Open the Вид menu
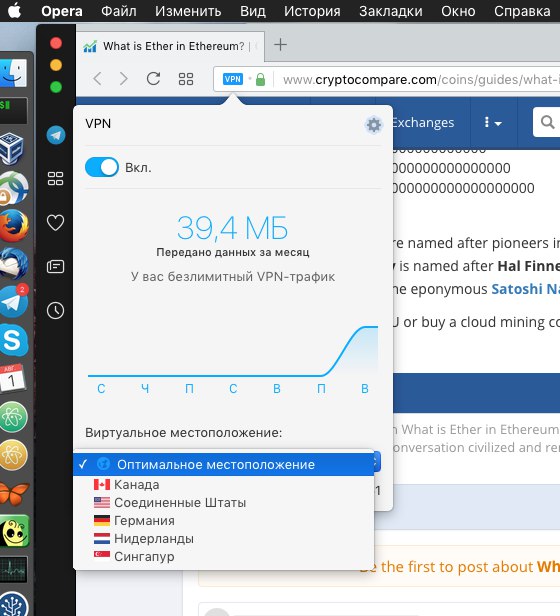This screenshot has height=616, width=560. click(x=253, y=11)
